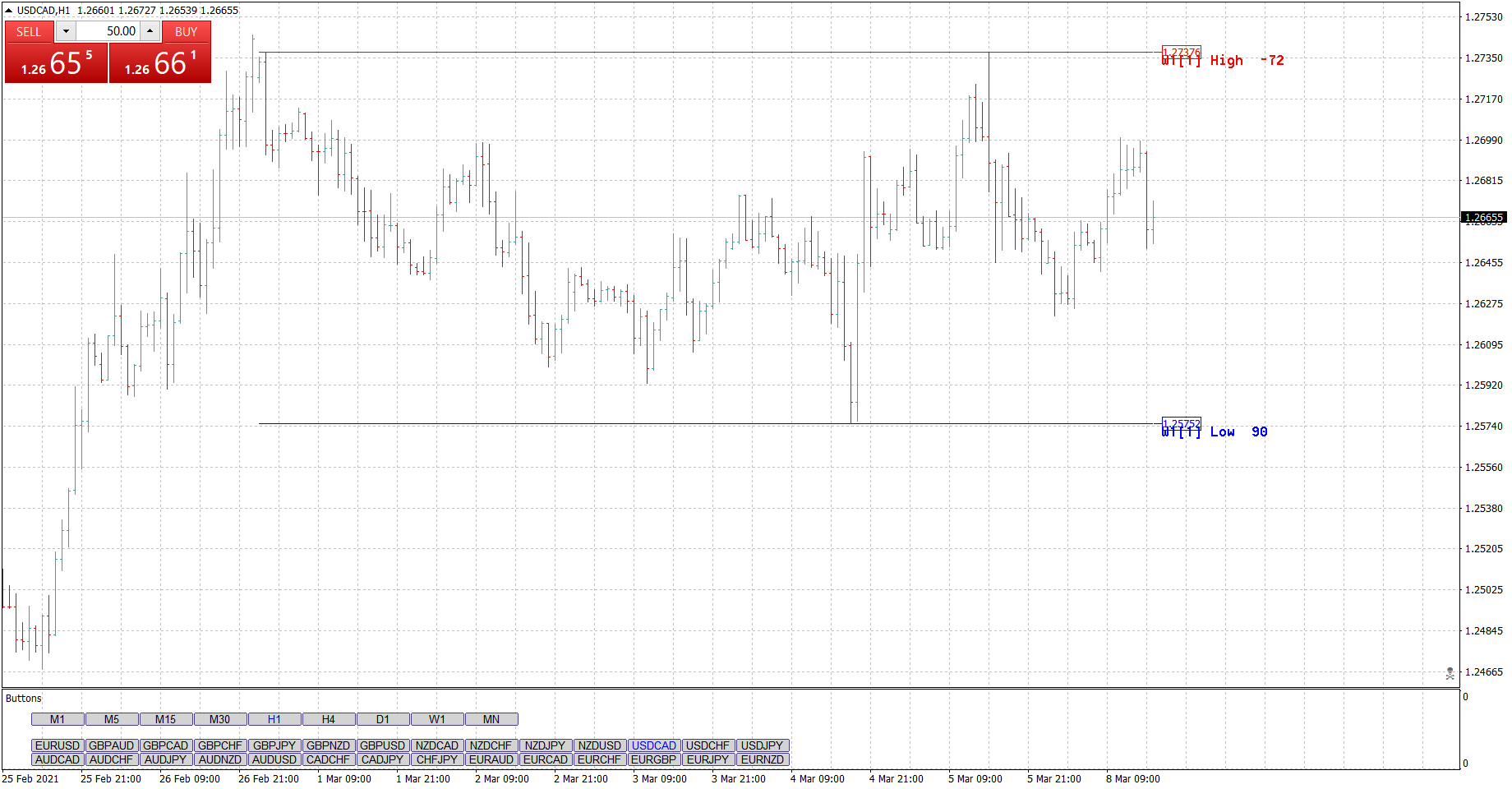Click the 50.00 volume input field
Image resolution: width=1512 pixels, height=789 pixels.
pos(108,31)
